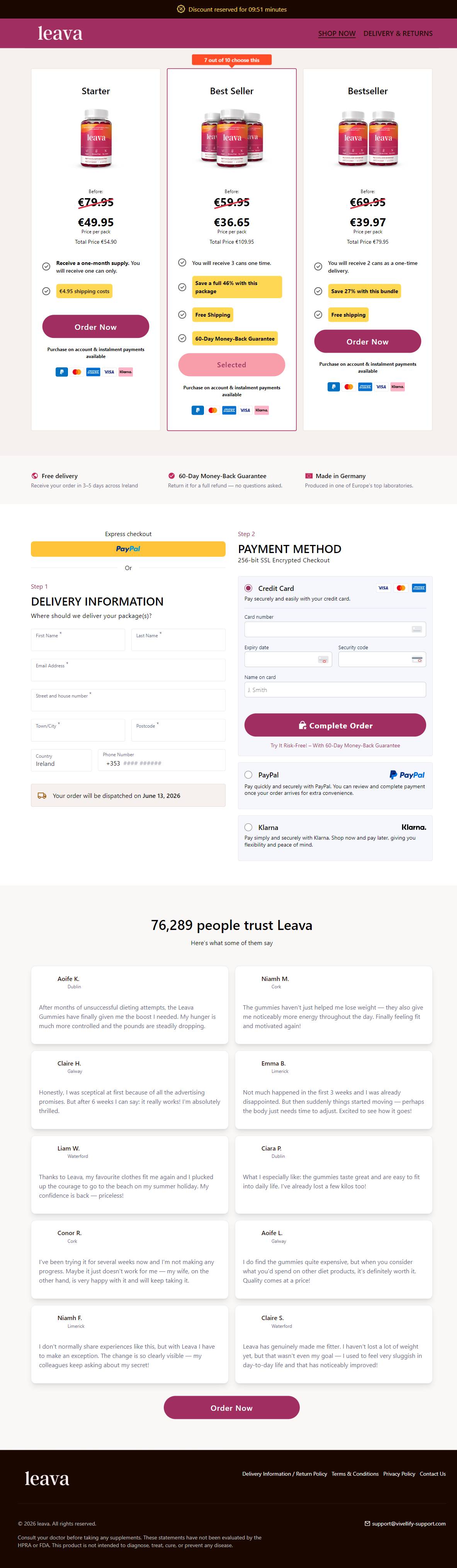The width and height of the screenshot is (457, 1568).
Task: Select the PayPal payment radio button
Action: (x=248, y=775)
